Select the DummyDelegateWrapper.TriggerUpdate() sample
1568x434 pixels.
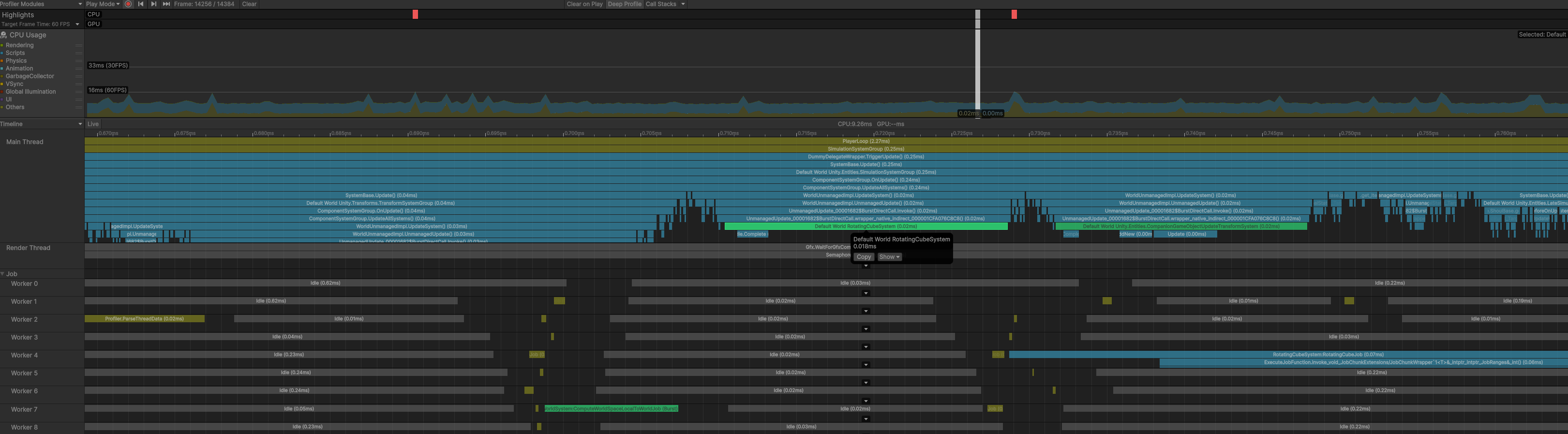826,156
